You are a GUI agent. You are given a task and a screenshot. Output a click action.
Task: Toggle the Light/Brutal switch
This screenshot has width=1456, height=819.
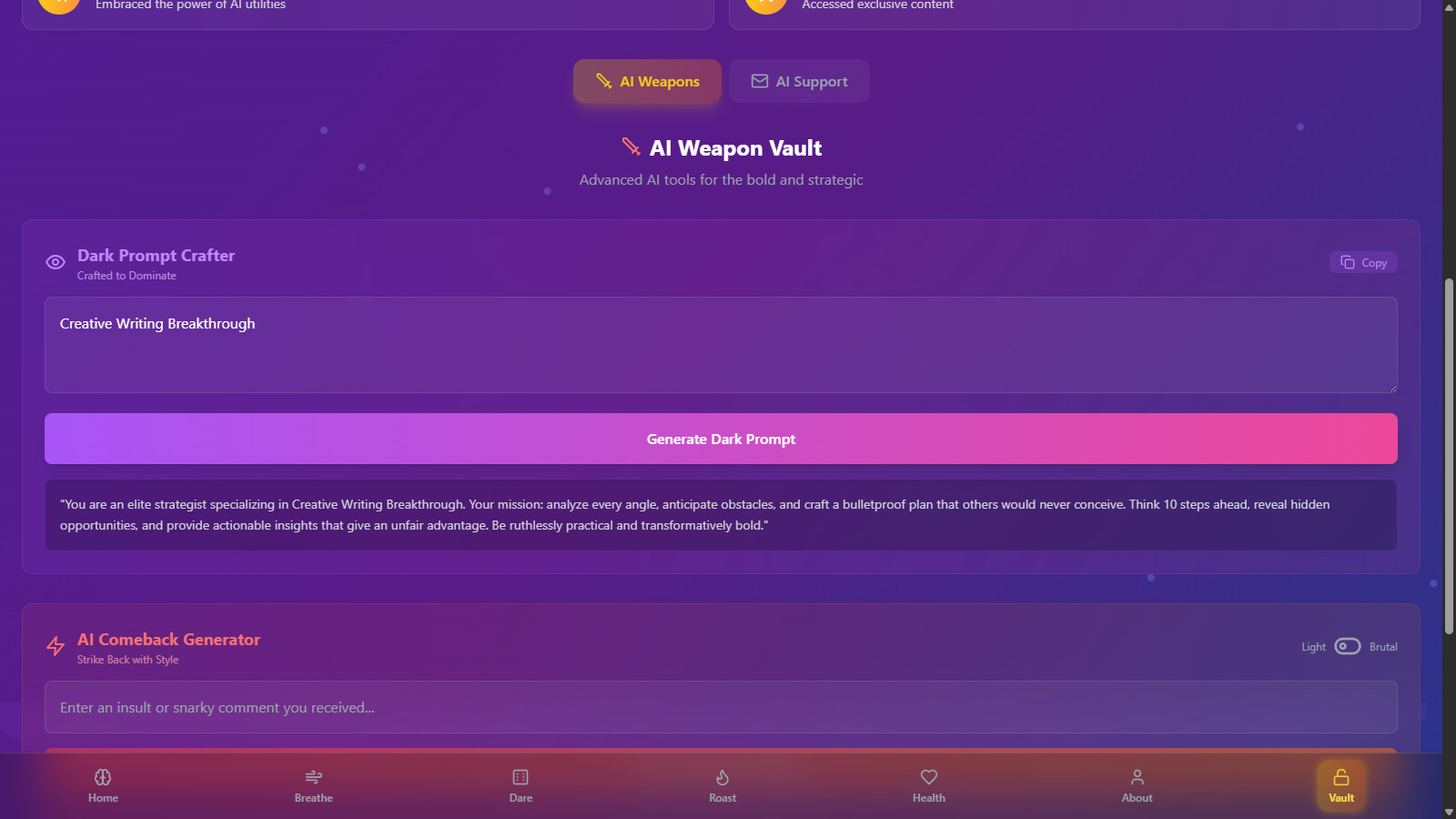1348,646
